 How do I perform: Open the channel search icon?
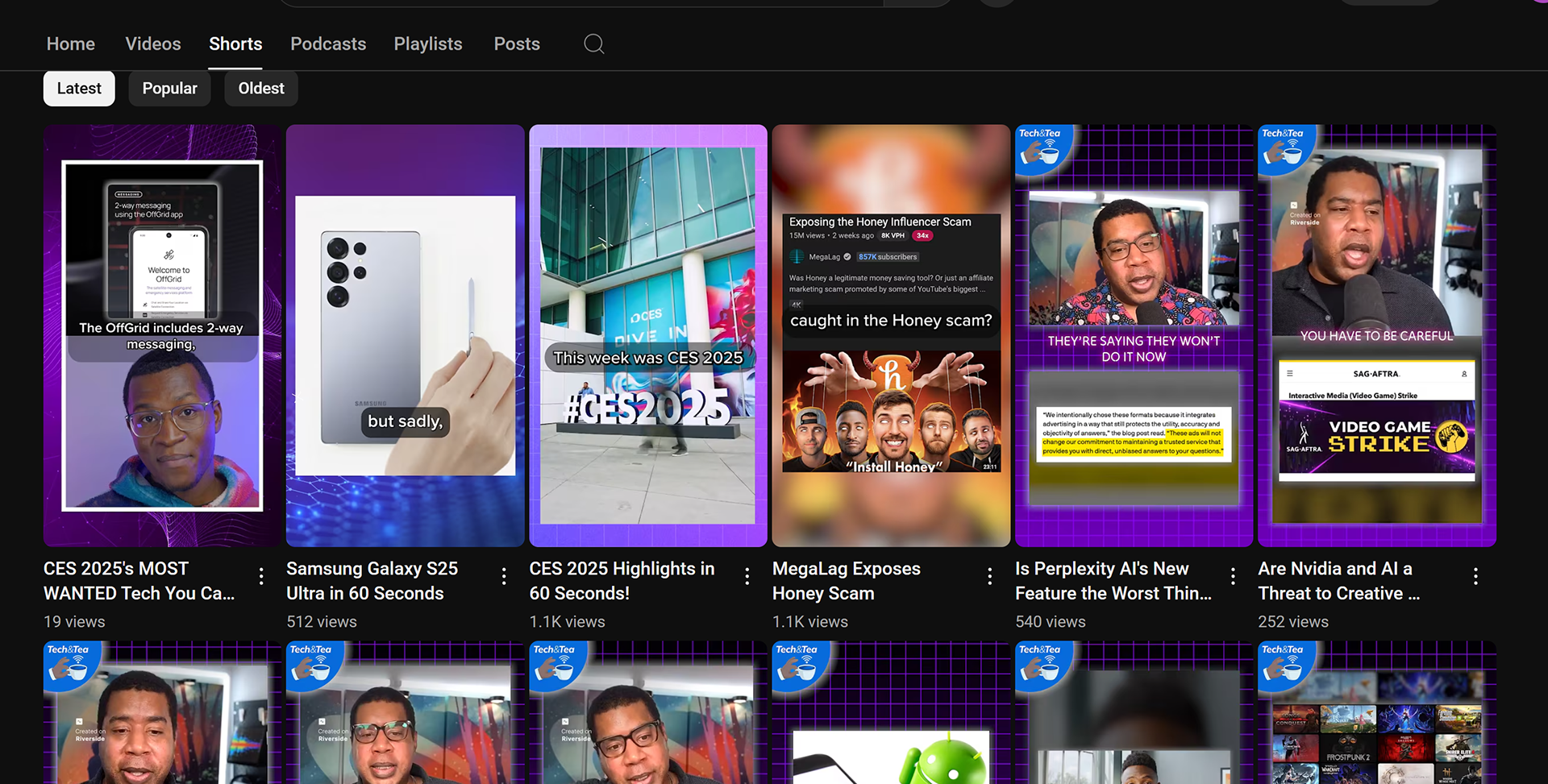tap(594, 44)
